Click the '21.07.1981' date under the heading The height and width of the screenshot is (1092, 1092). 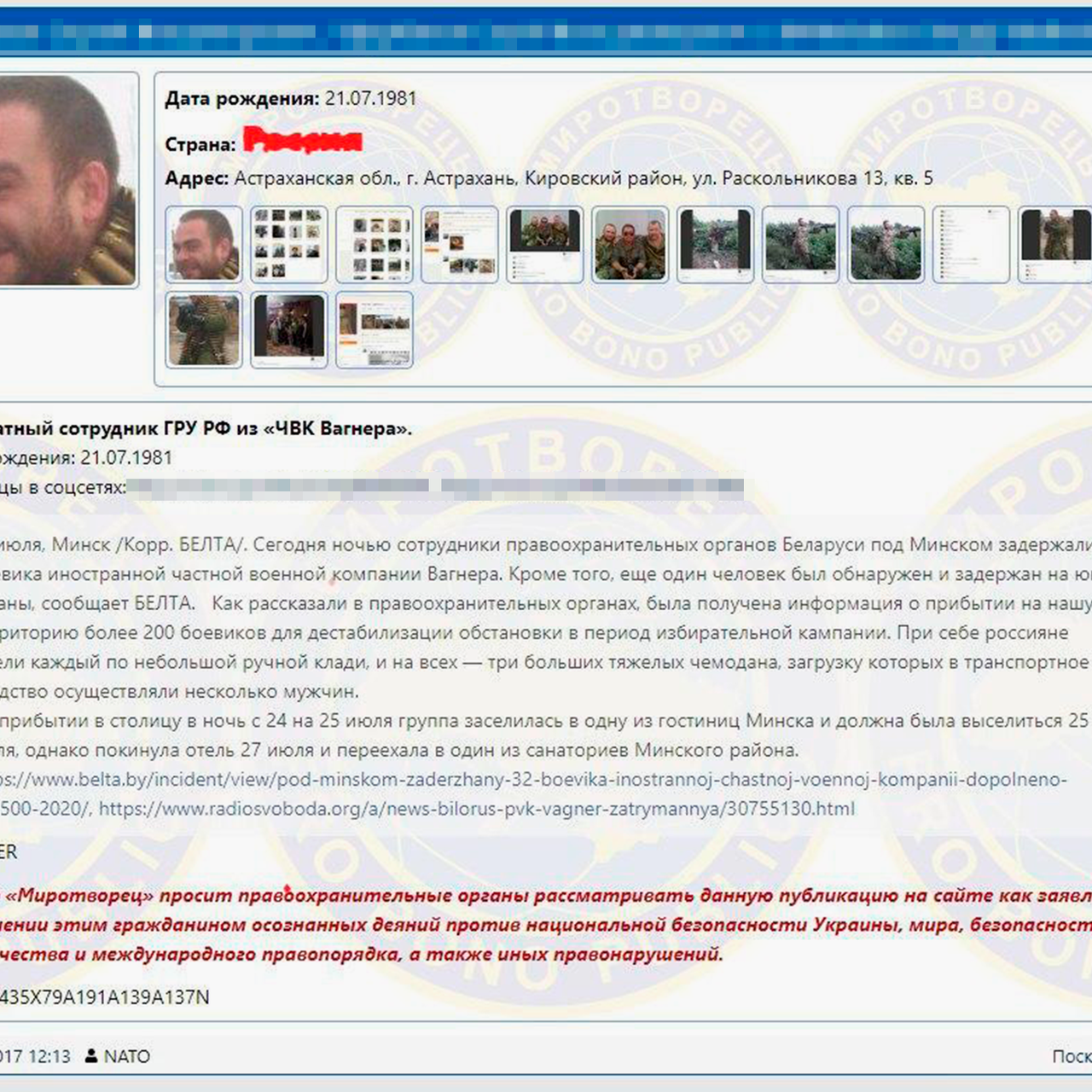126,457
